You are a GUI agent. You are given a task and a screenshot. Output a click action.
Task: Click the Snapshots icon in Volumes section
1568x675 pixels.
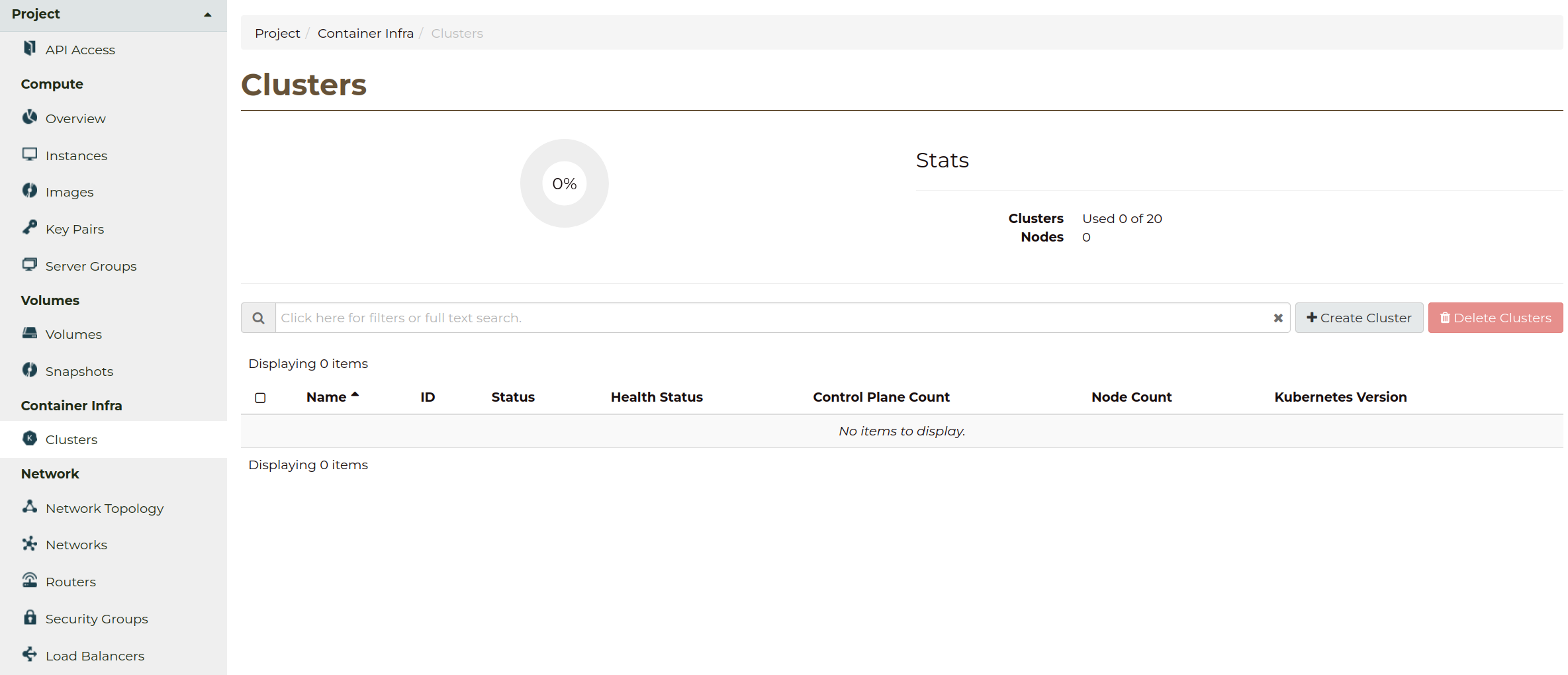[x=29, y=370]
